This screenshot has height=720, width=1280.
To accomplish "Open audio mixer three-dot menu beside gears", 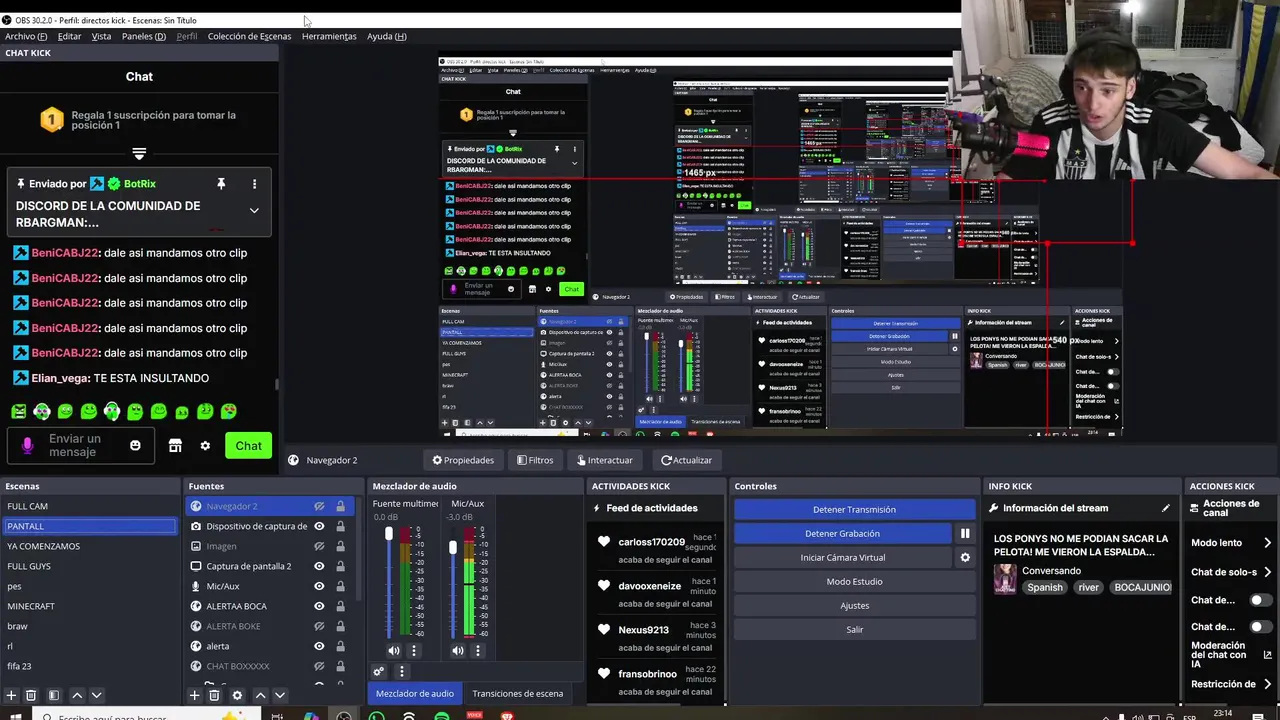I will 401,672.
